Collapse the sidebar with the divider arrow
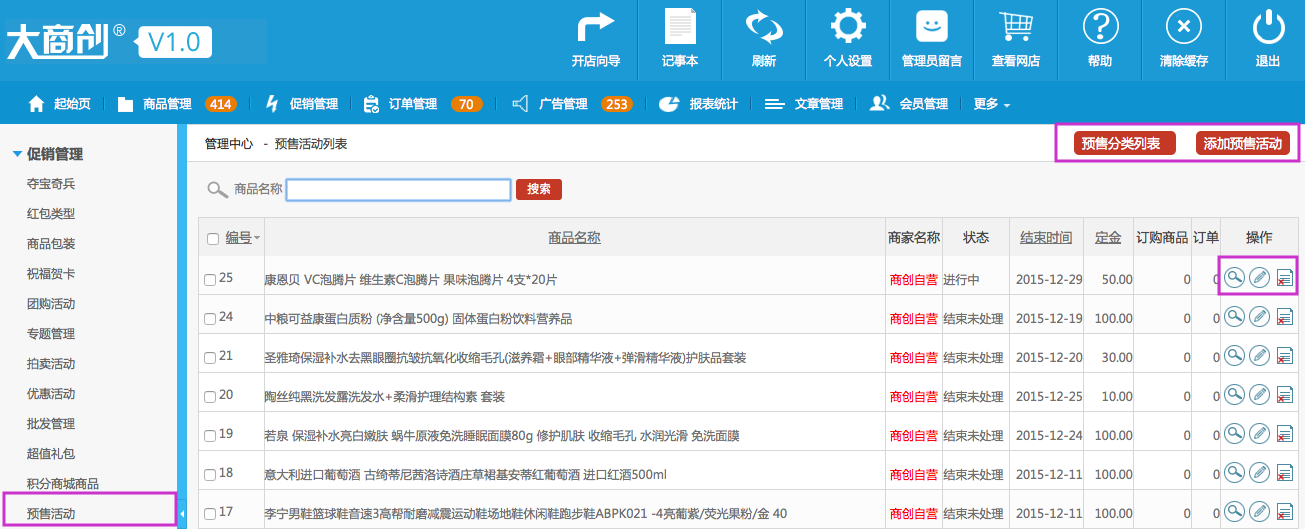Viewport: 1305px width, 529px height. 180,514
